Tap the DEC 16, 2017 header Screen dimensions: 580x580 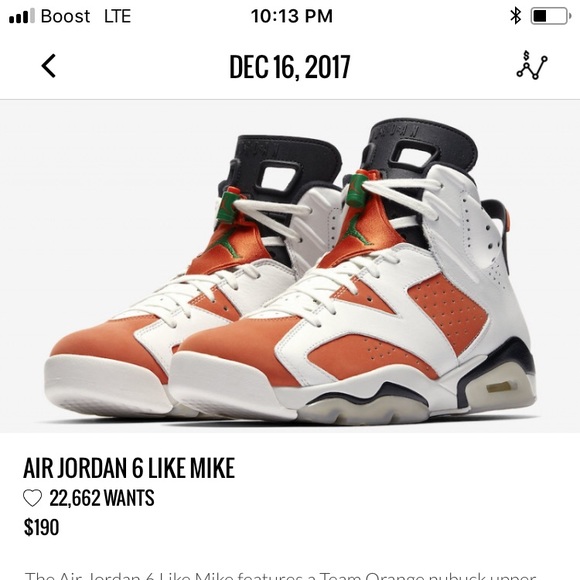pyautogui.click(x=290, y=67)
